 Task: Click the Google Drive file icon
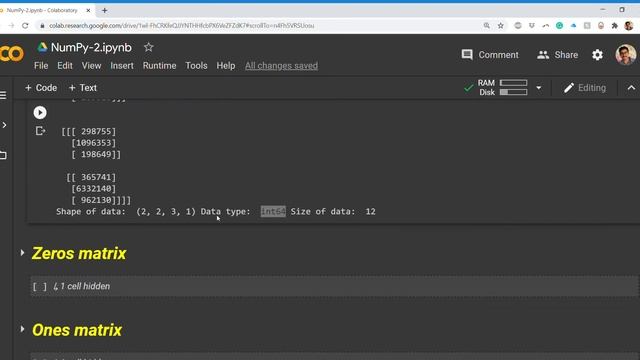42,47
